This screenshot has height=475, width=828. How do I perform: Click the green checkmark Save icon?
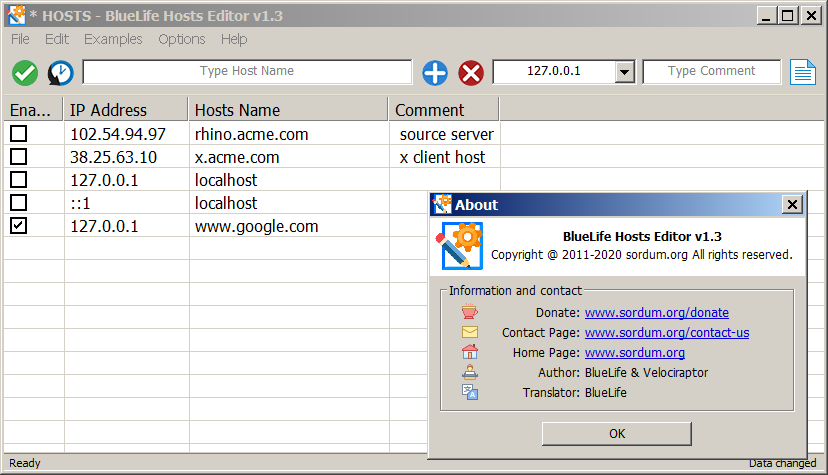pyautogui.click(x=25, y=73)
